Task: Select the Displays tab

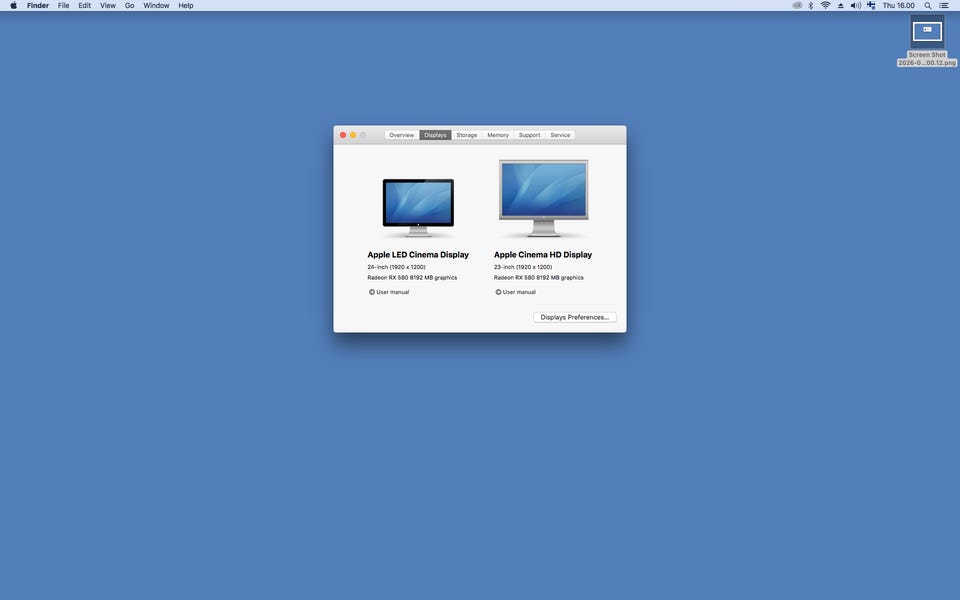Action: [x=435, y=135]
